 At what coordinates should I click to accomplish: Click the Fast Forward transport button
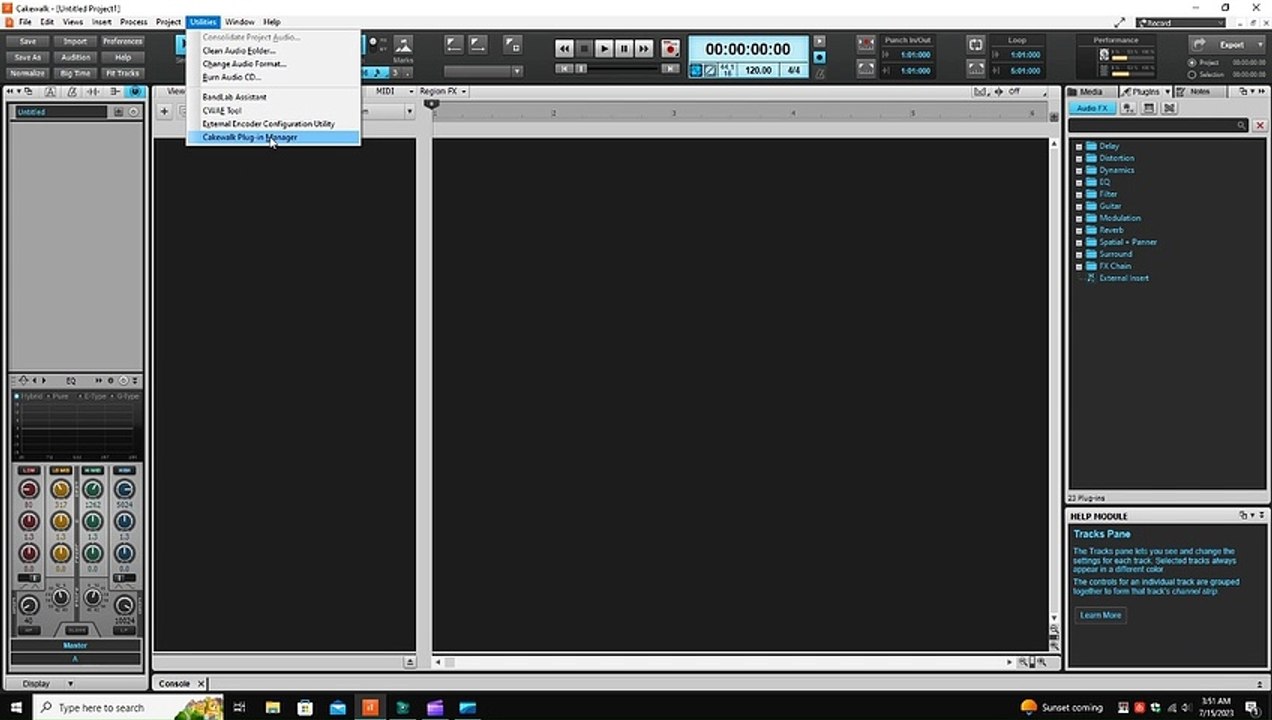tap(643, 48)
